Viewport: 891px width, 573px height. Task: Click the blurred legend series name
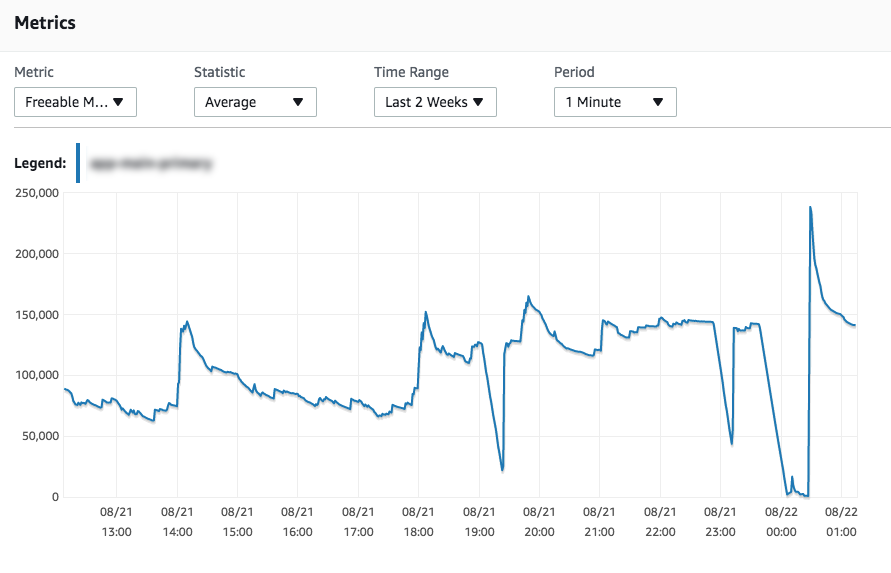point(151,164)
